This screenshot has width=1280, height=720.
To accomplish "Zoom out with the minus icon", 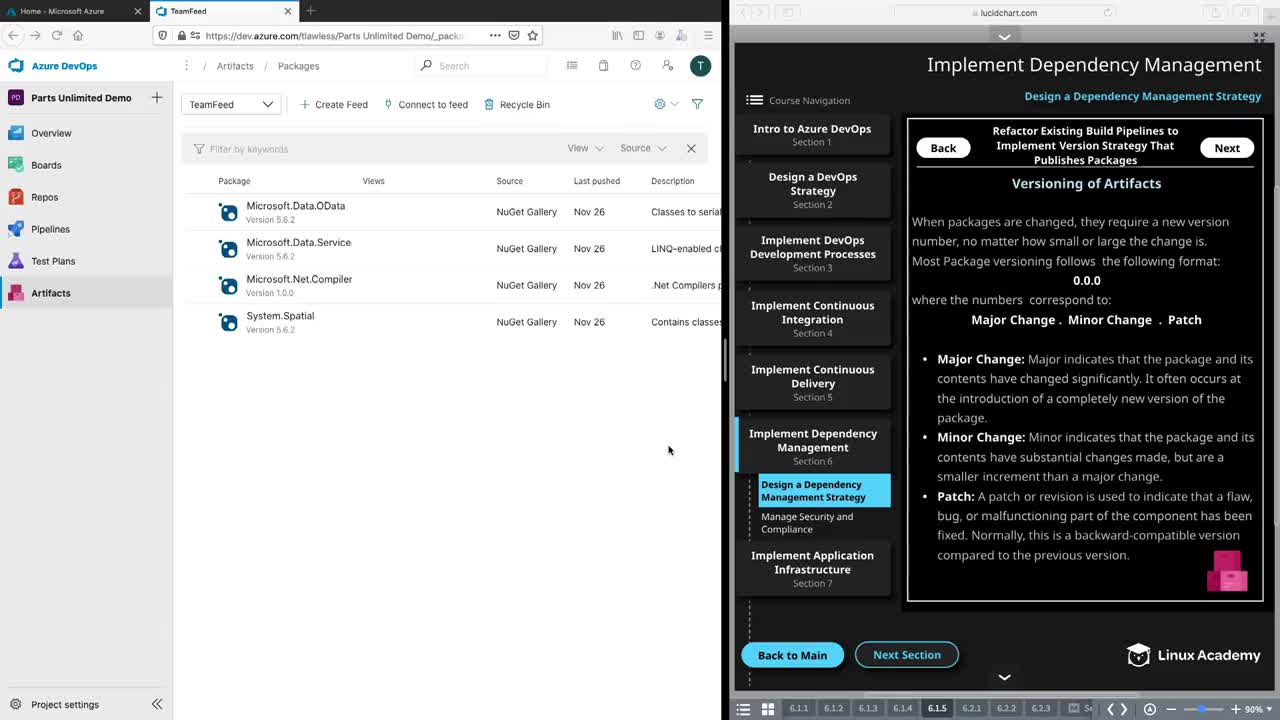I will point(1171,709).
